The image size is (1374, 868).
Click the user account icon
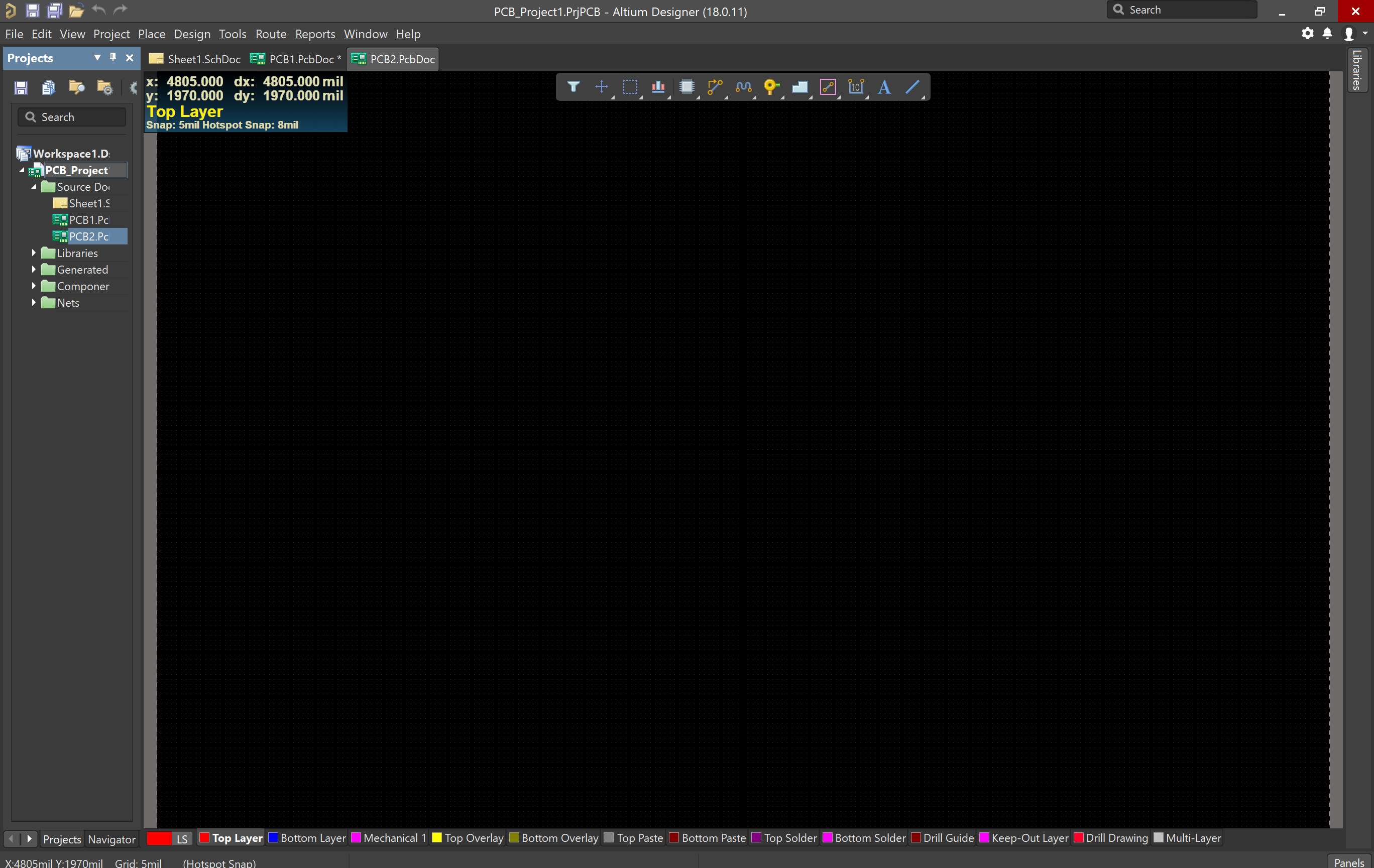1348,34
